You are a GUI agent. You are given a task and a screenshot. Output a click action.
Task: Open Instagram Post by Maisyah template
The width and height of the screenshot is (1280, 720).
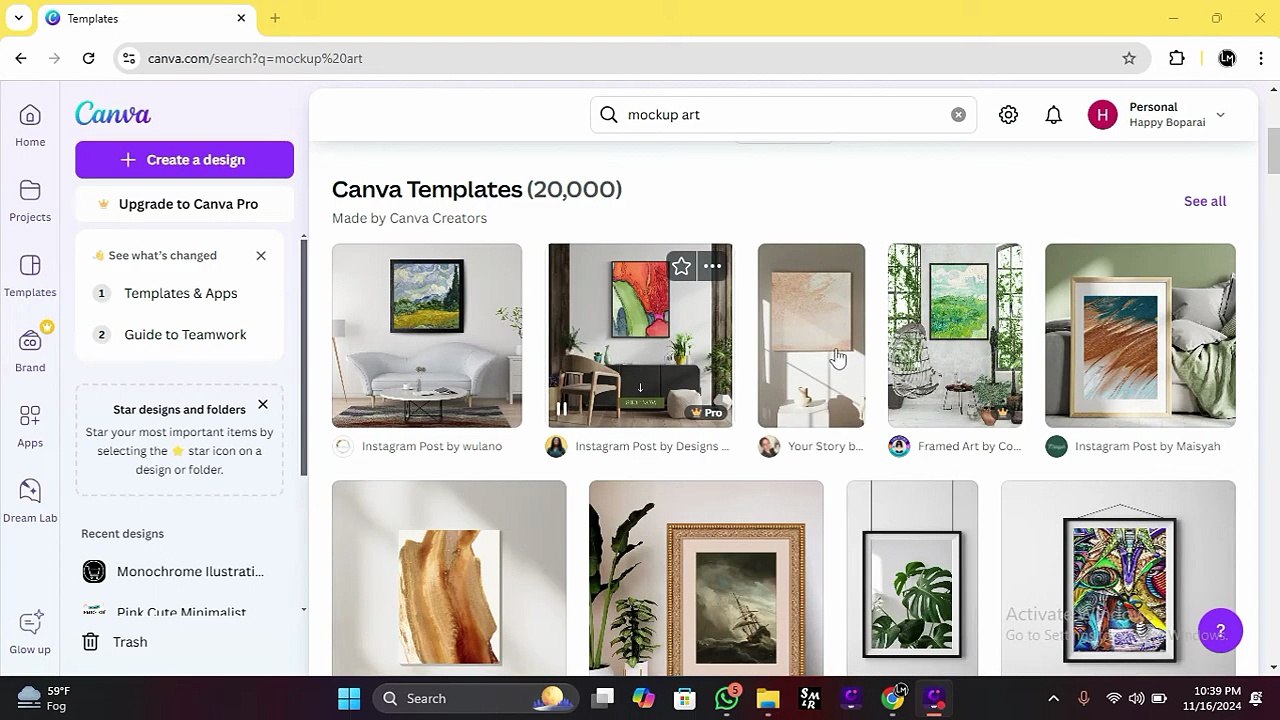click(1140, 335)
